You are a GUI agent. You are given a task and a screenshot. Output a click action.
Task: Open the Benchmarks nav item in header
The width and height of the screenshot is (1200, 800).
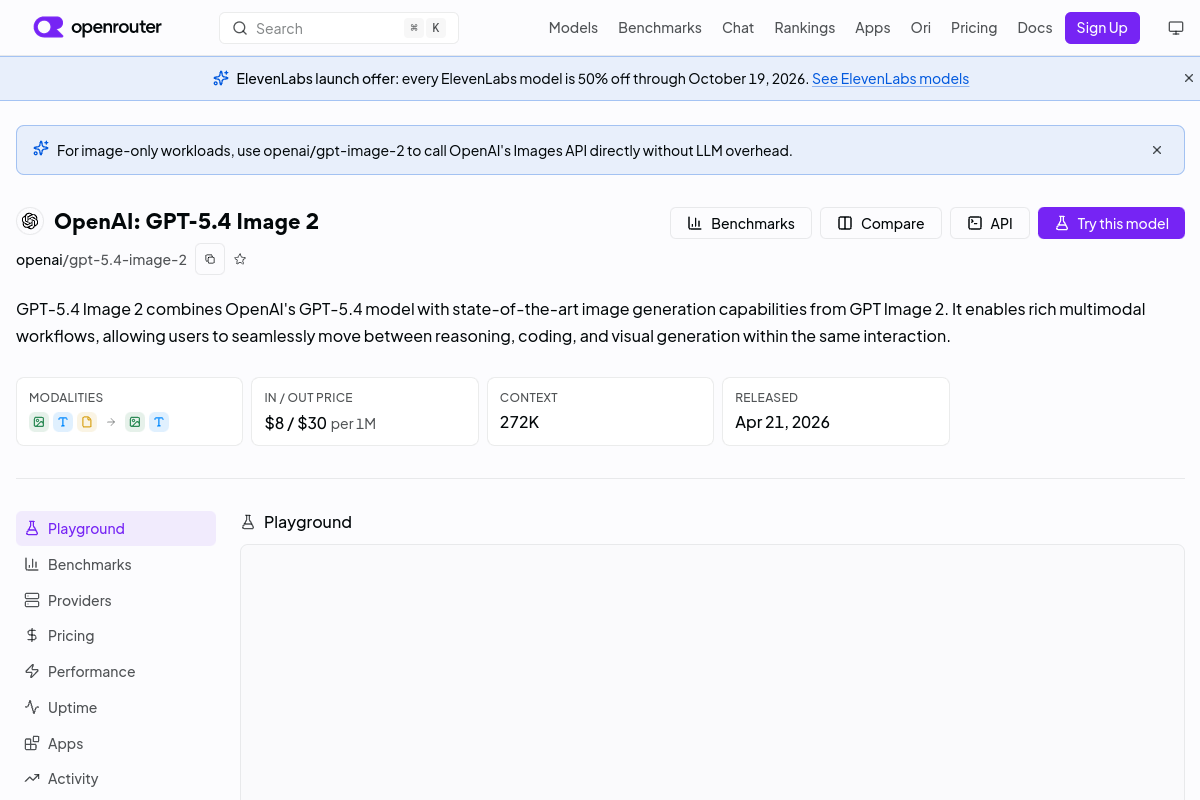point(660,28)
